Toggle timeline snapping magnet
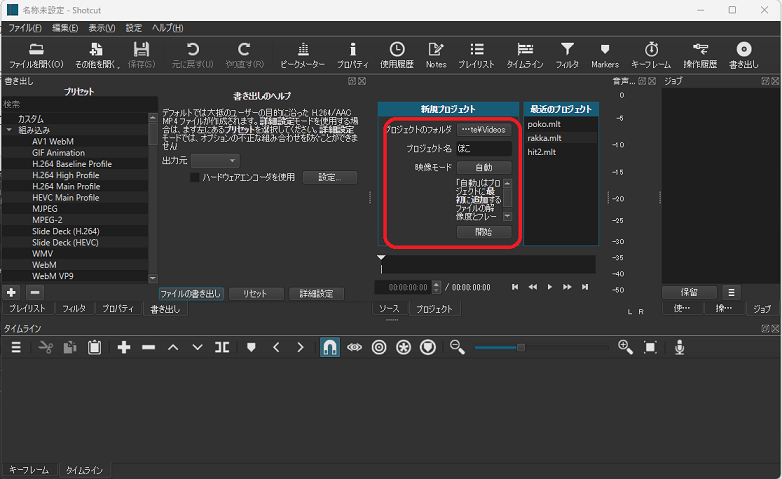 pyautogui.click(x=330, y=347)
